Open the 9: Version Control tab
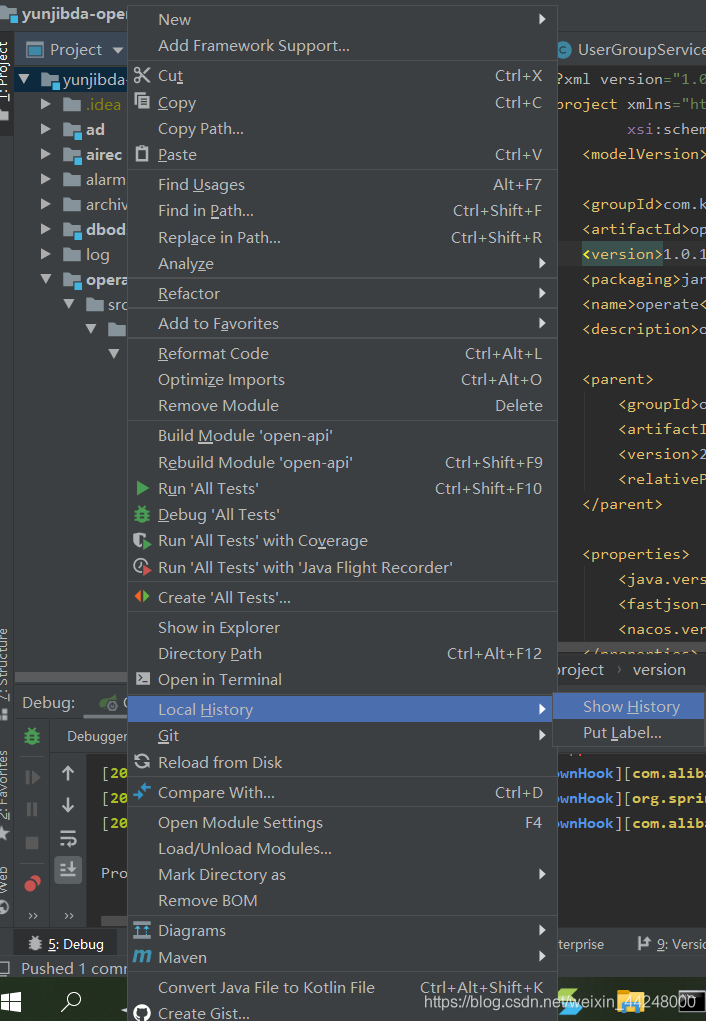706x1021 pixels. click(x=671, y=944)
